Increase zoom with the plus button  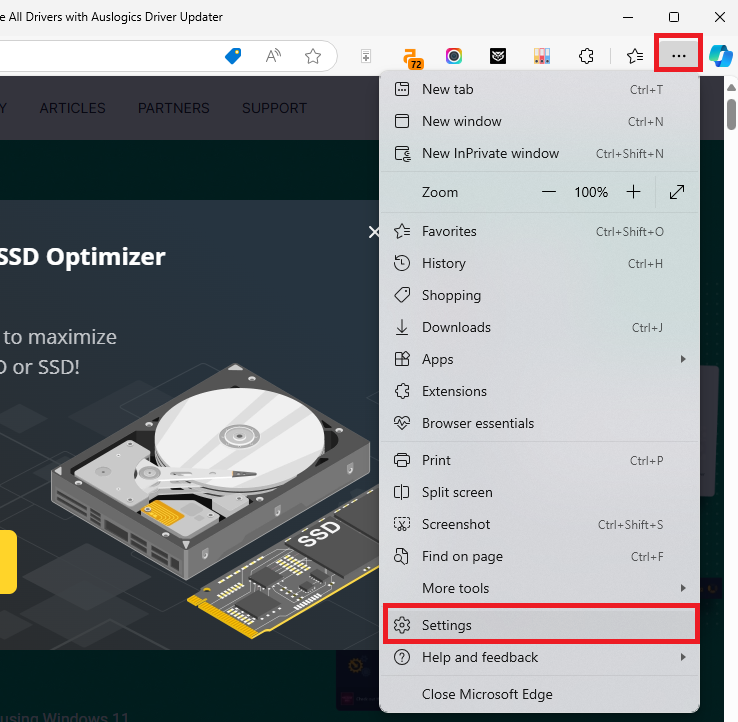(x=634, y=192)
